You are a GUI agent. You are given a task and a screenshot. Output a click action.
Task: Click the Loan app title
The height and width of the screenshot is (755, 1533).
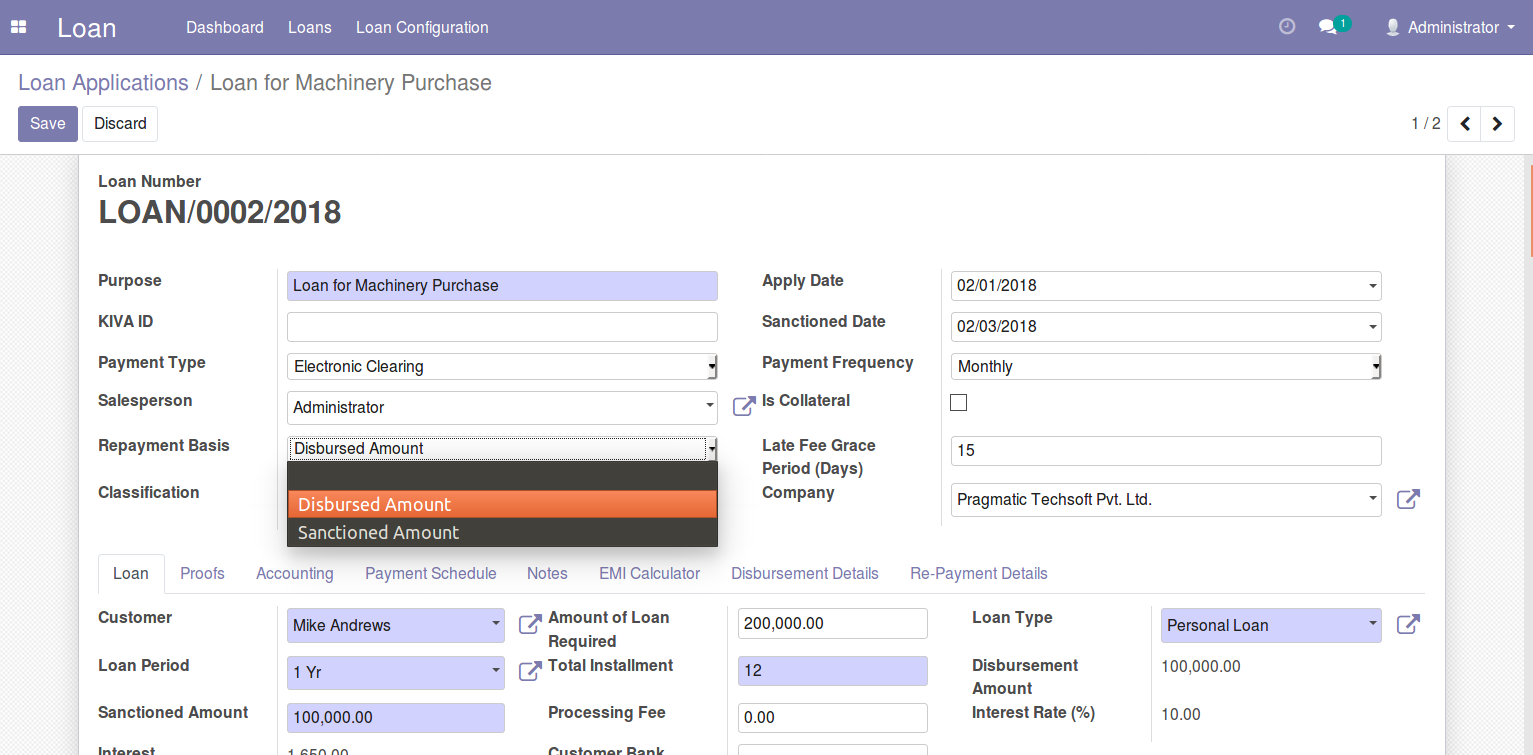point(87,28)
